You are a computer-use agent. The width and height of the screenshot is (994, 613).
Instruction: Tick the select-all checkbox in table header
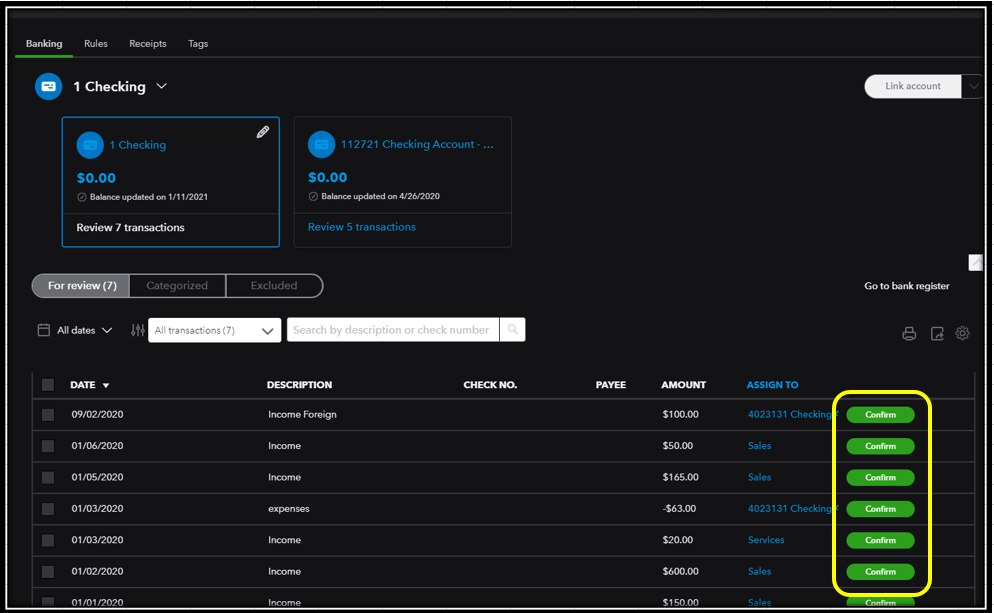pos(48,385)
